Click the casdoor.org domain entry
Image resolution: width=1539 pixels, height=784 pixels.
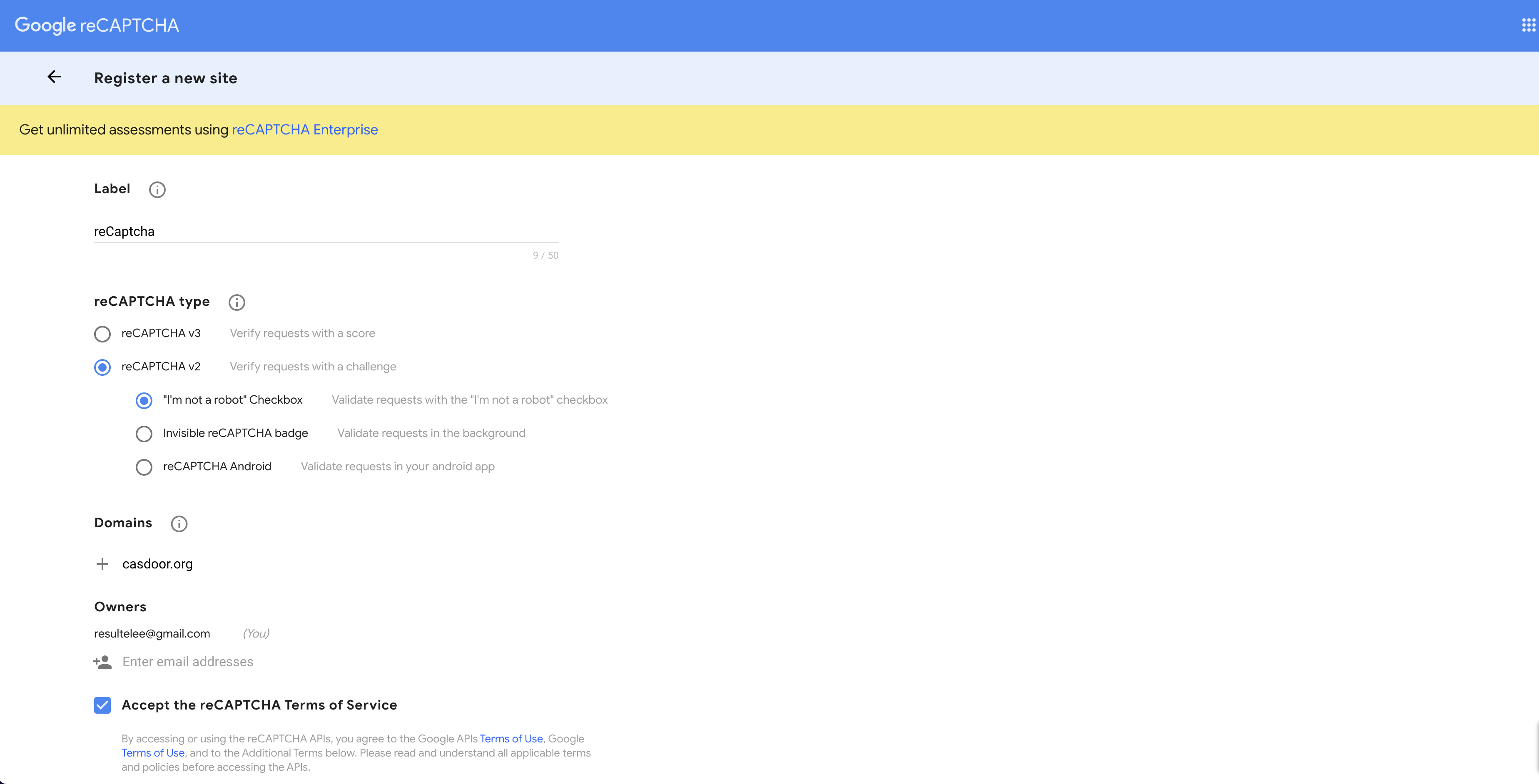[x=156, y=563]
